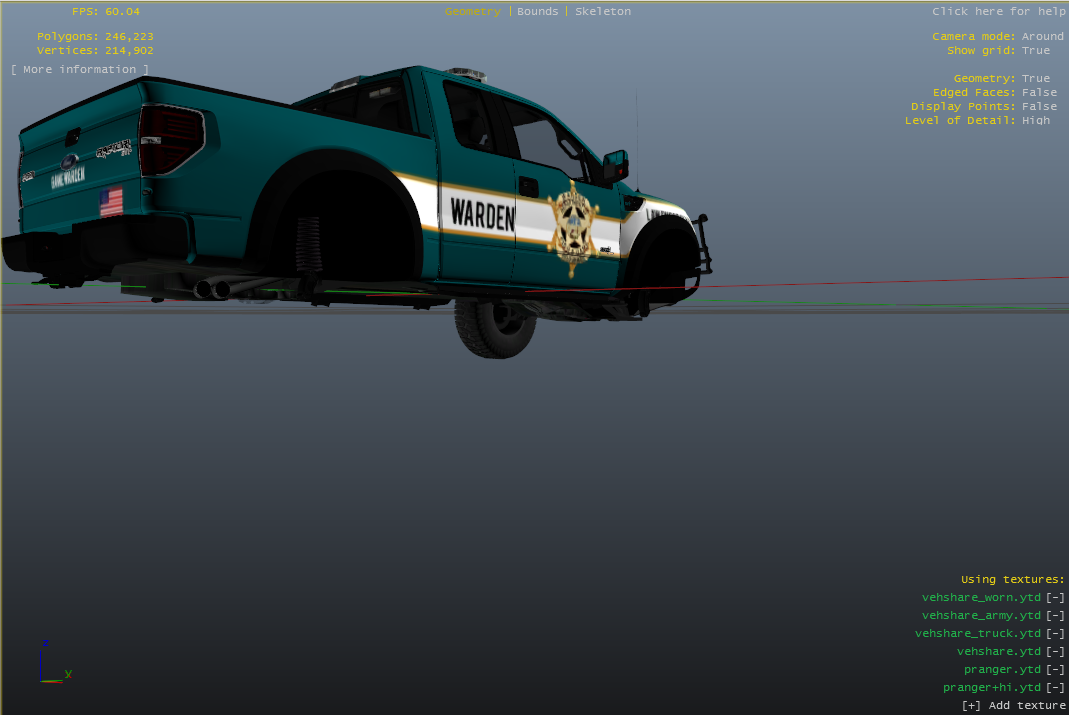Switch to the Bounds tab

click(x=537, y=12)
